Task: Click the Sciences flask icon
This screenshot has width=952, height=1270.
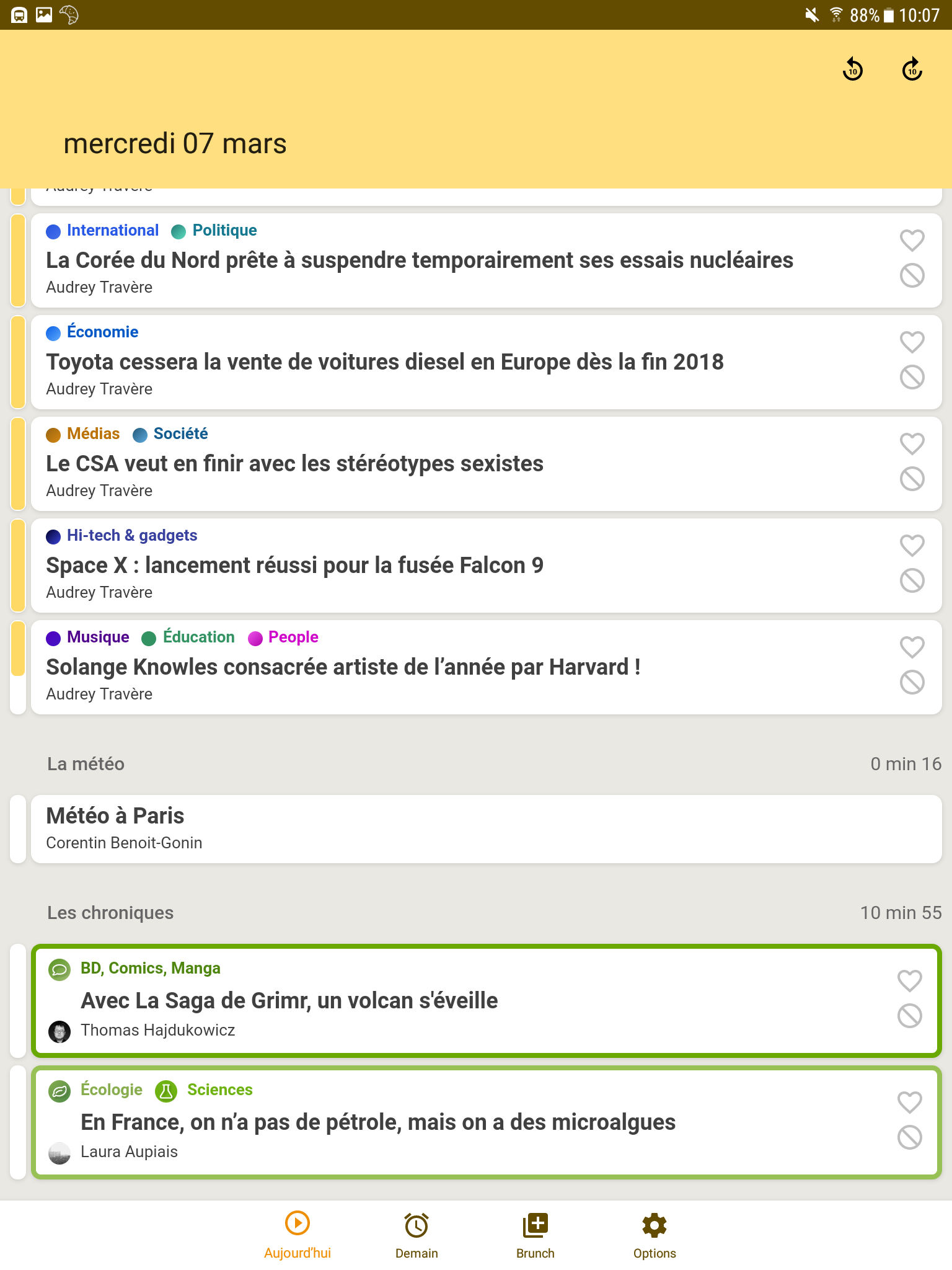Action: coord(166,1091)
